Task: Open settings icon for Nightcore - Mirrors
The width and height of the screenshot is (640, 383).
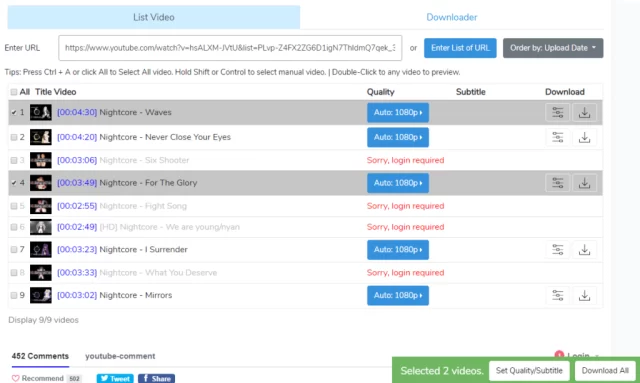Action: (x=558, y=295)
